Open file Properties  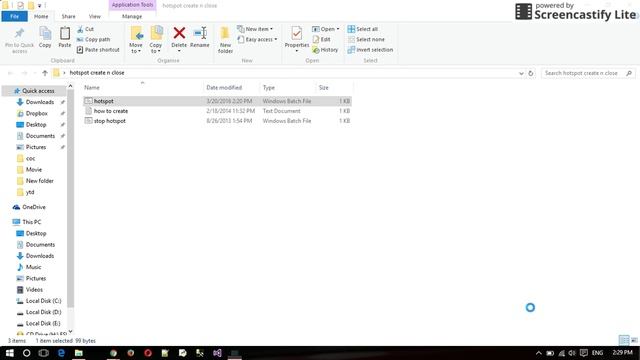pos(297,39)
